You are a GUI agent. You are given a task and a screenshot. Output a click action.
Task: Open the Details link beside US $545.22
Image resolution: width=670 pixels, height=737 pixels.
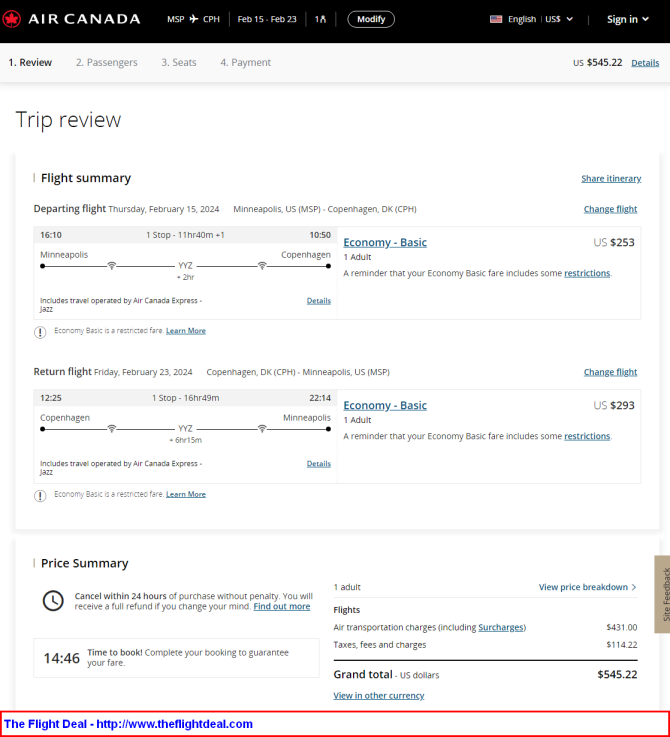click(645, 63)
